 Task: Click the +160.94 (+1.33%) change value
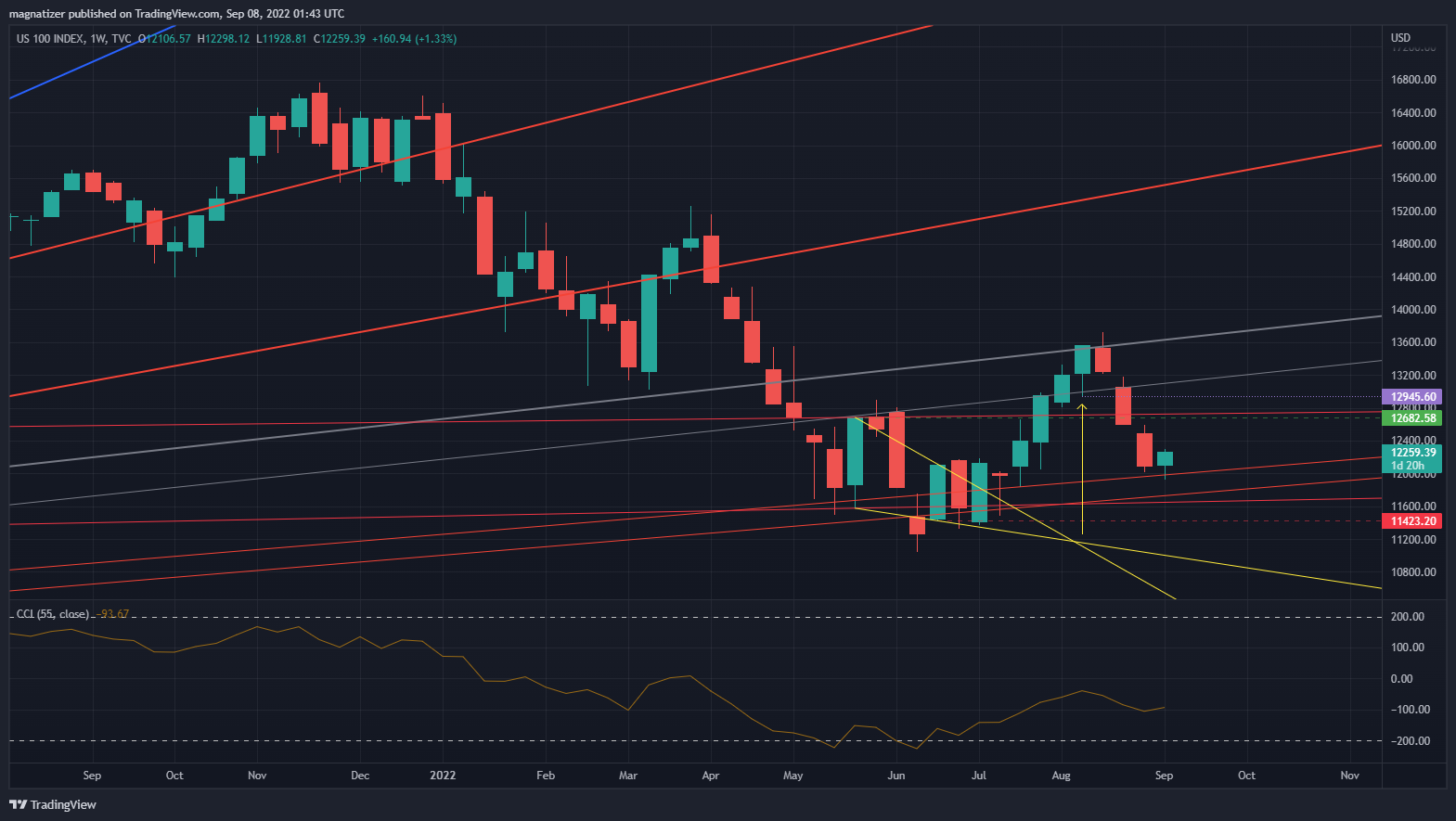414,39
